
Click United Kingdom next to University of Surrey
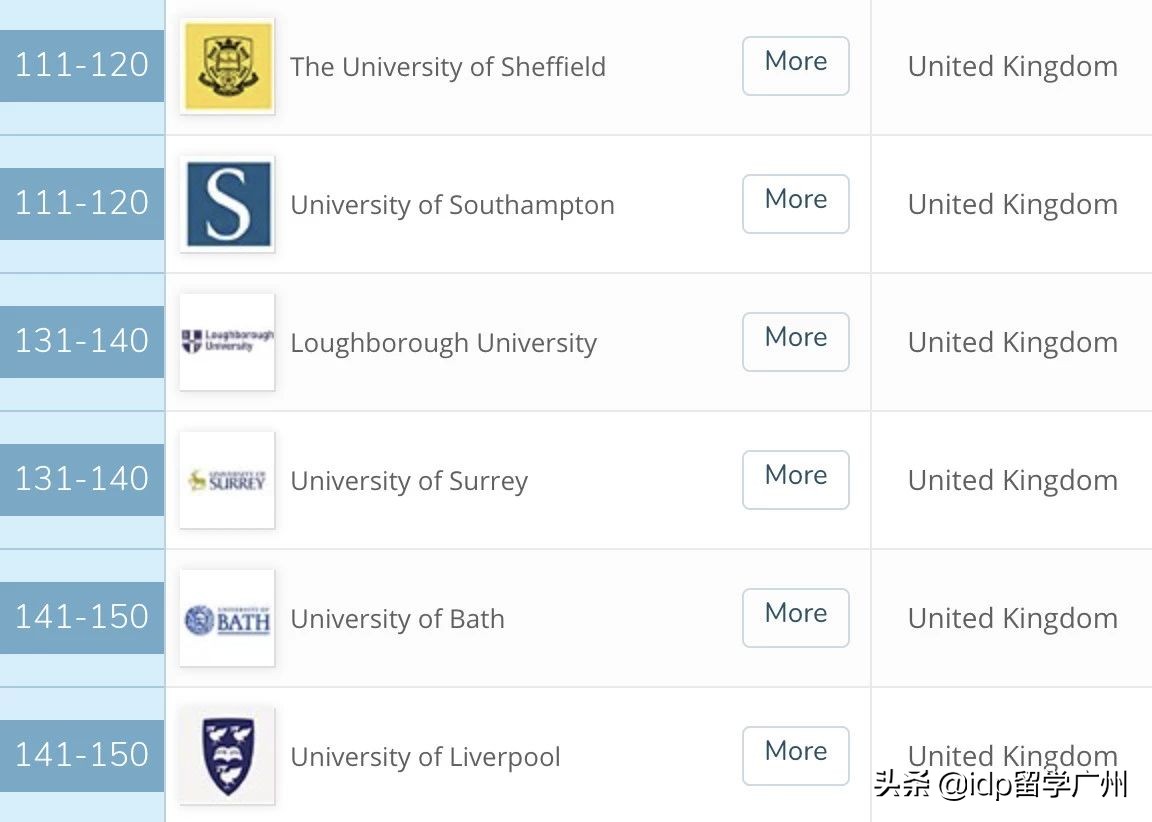[x=1012, y=479]
